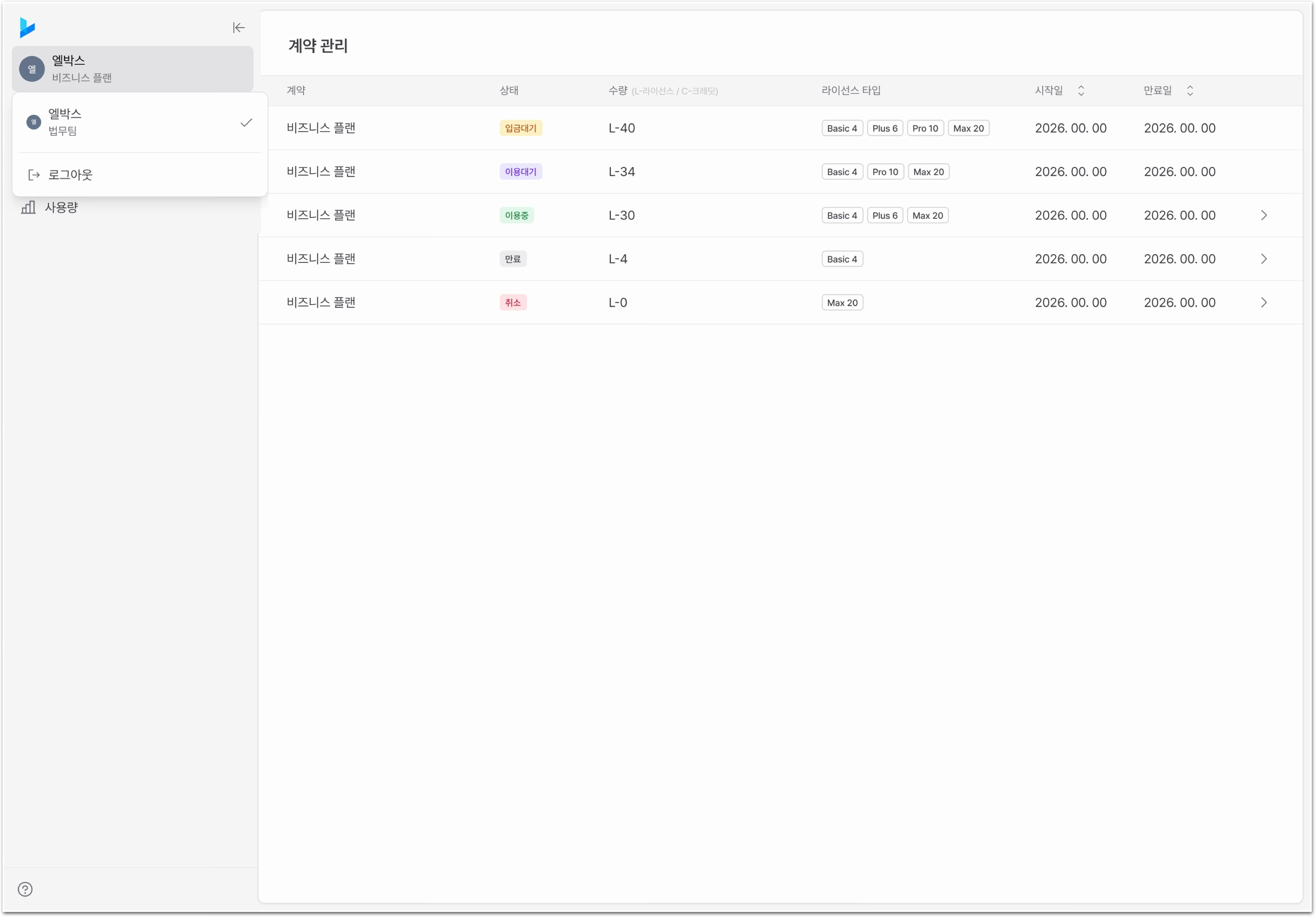The height and width of the screenshot is (917, 1316).
Task: Expand the 만료 contract row chevron
Action: coord(1264,259)
